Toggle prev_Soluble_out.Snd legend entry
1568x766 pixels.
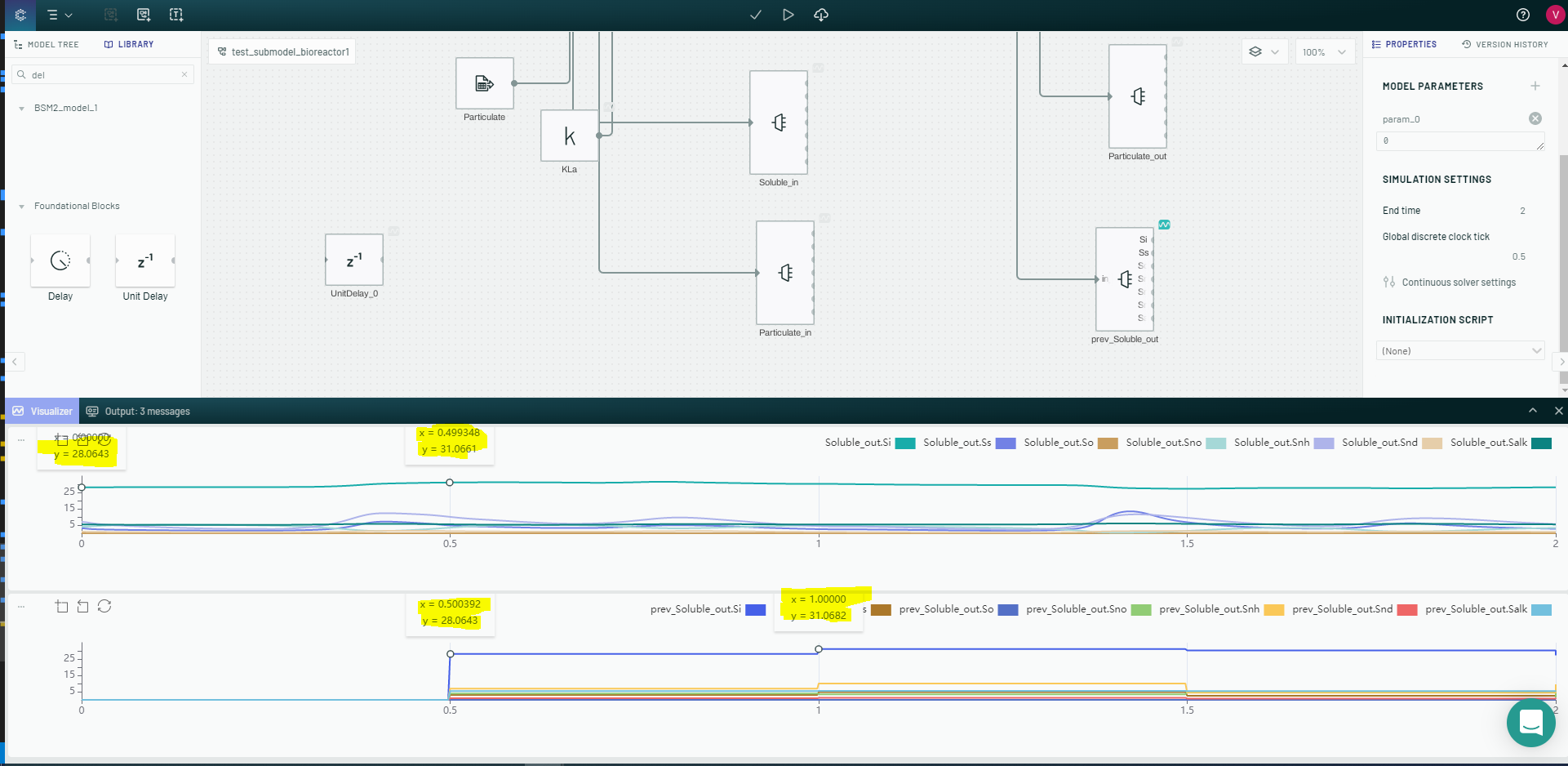coord(1354,609)
